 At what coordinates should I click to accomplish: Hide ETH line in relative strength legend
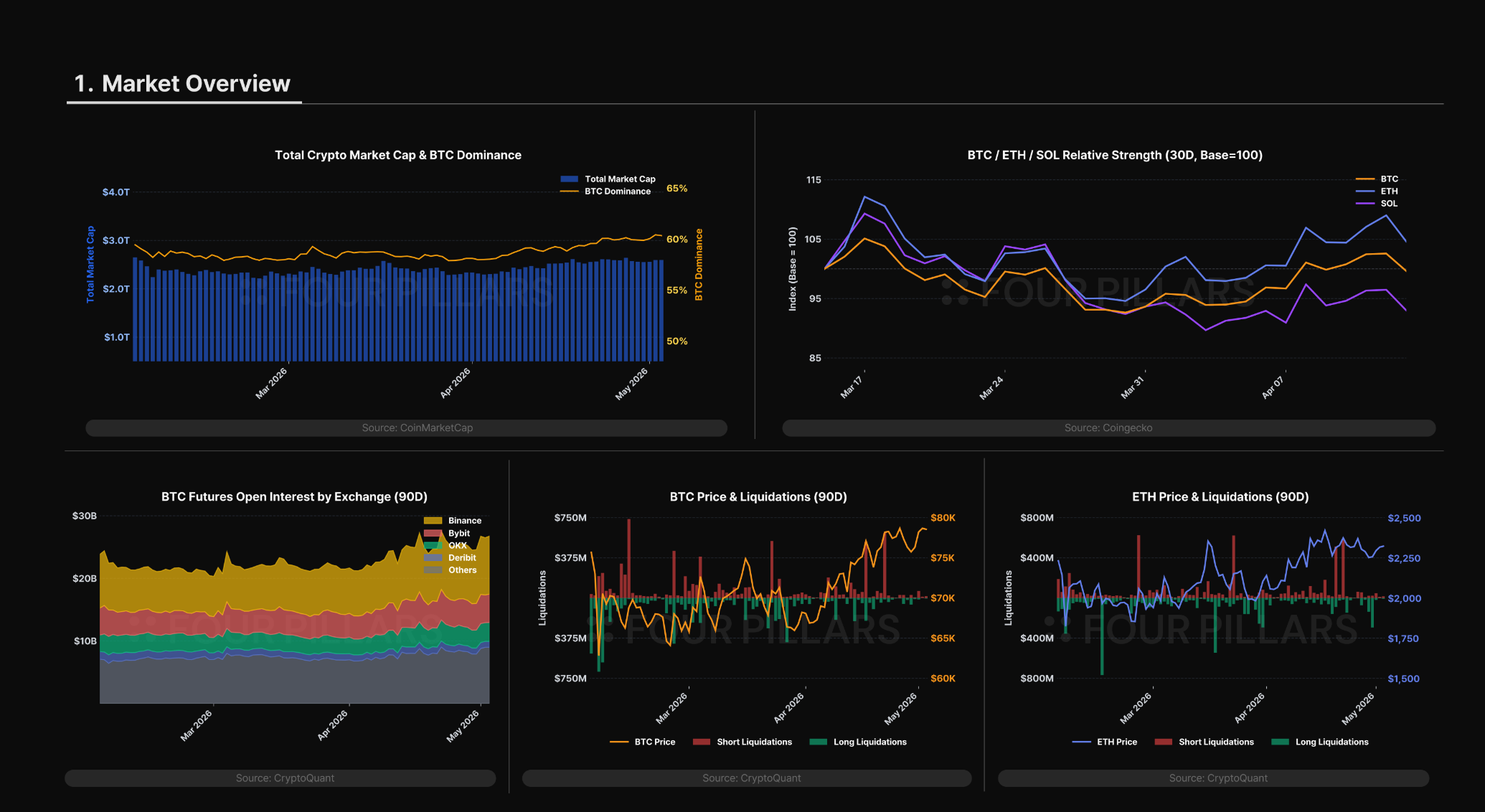[1377, 191]
